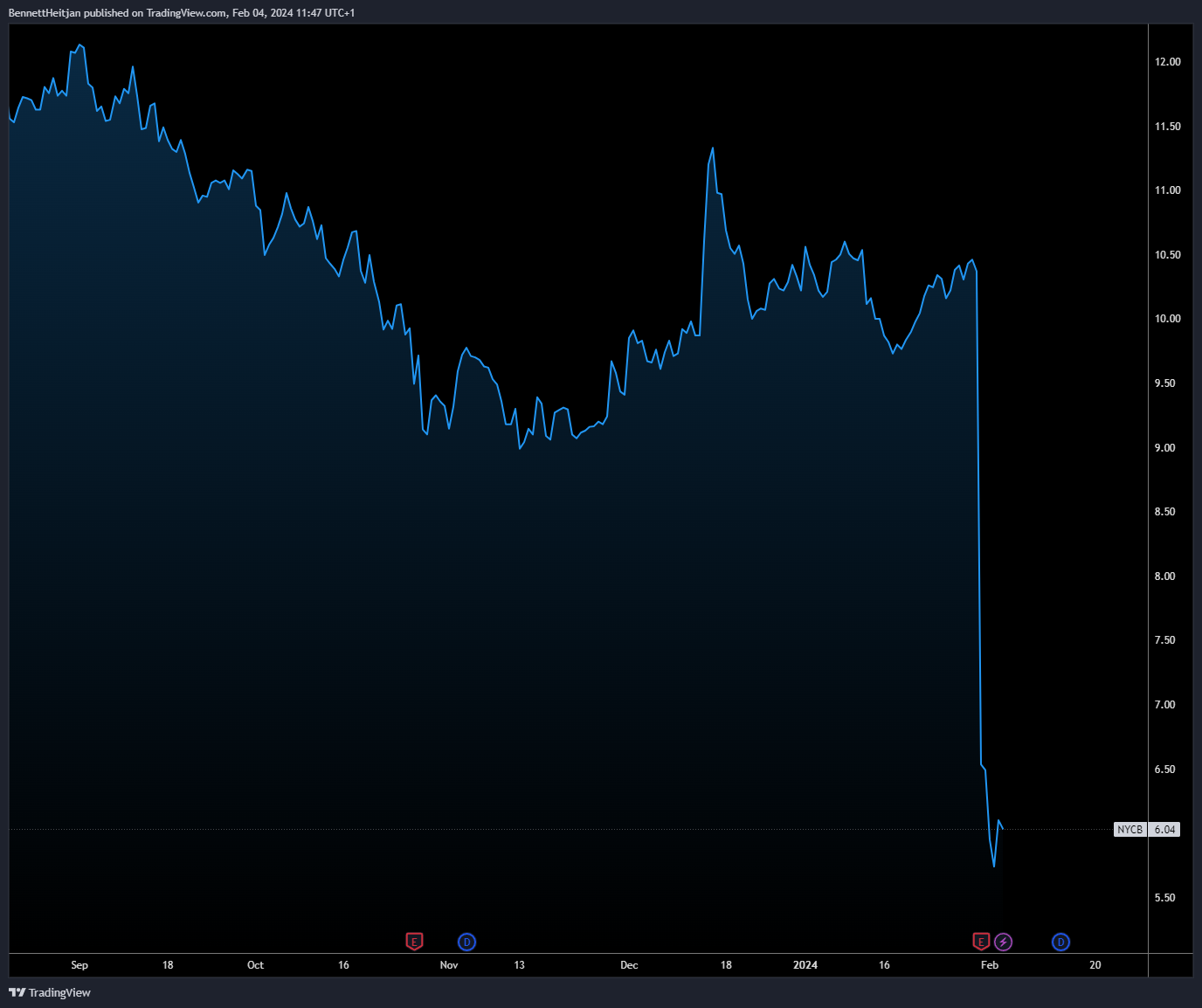Click the 8.00 price axis label
The image size is (1202, 1008).
[1164, 576]
